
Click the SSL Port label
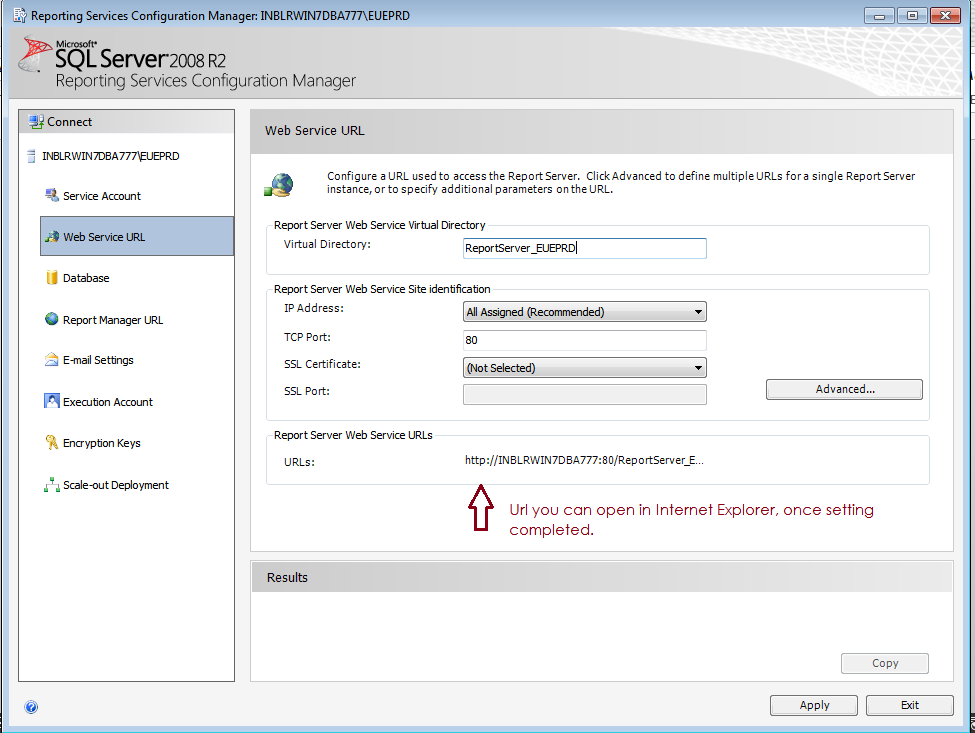(x=307, y=391)
